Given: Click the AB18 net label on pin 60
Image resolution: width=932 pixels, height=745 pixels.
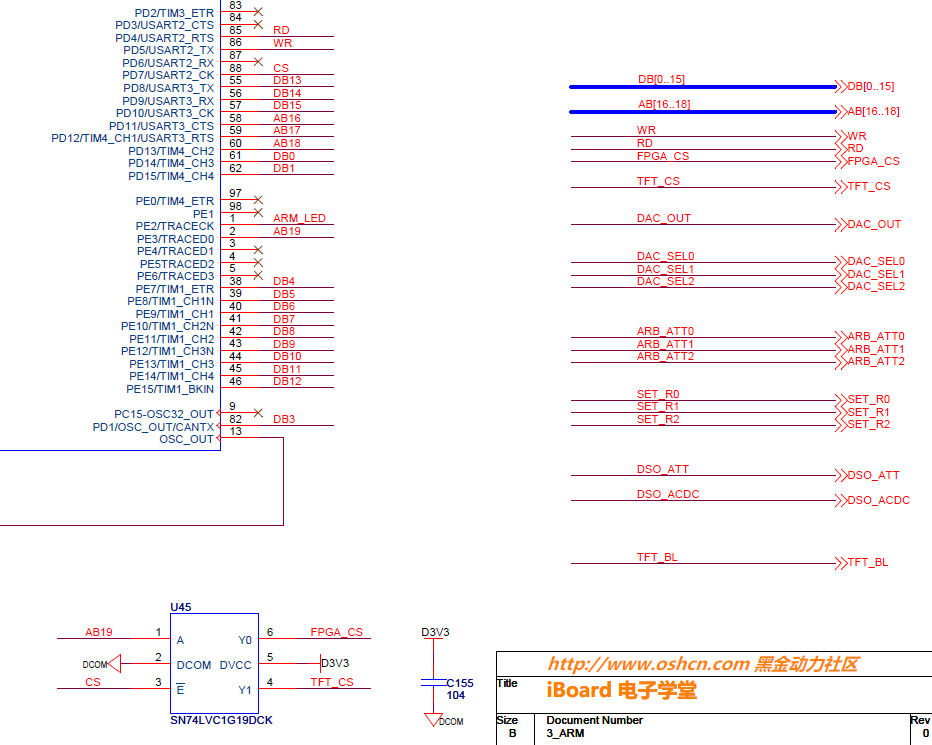Looking at the screenshot, I should 287,143.
